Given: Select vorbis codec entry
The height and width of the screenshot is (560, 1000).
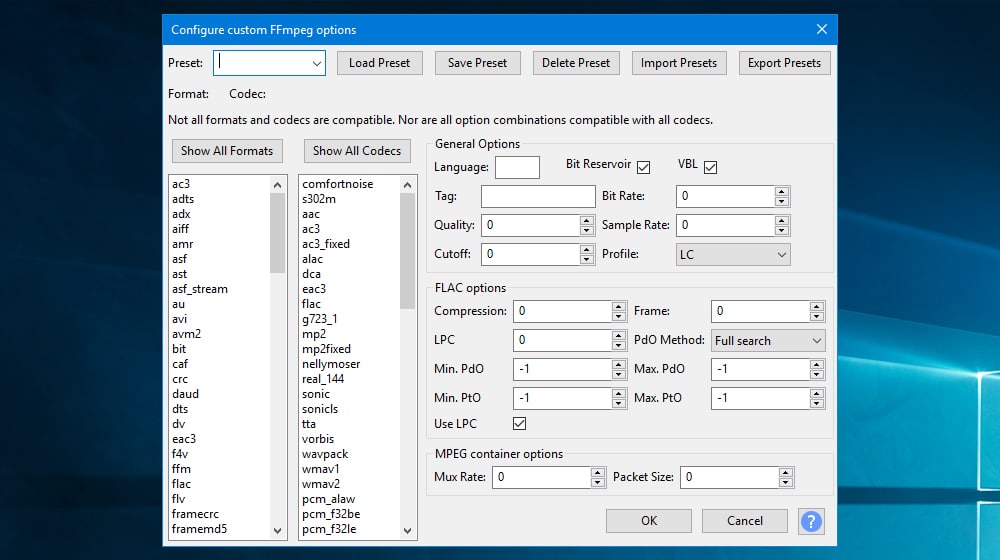Looking at the screenshot, I should 318,439.
